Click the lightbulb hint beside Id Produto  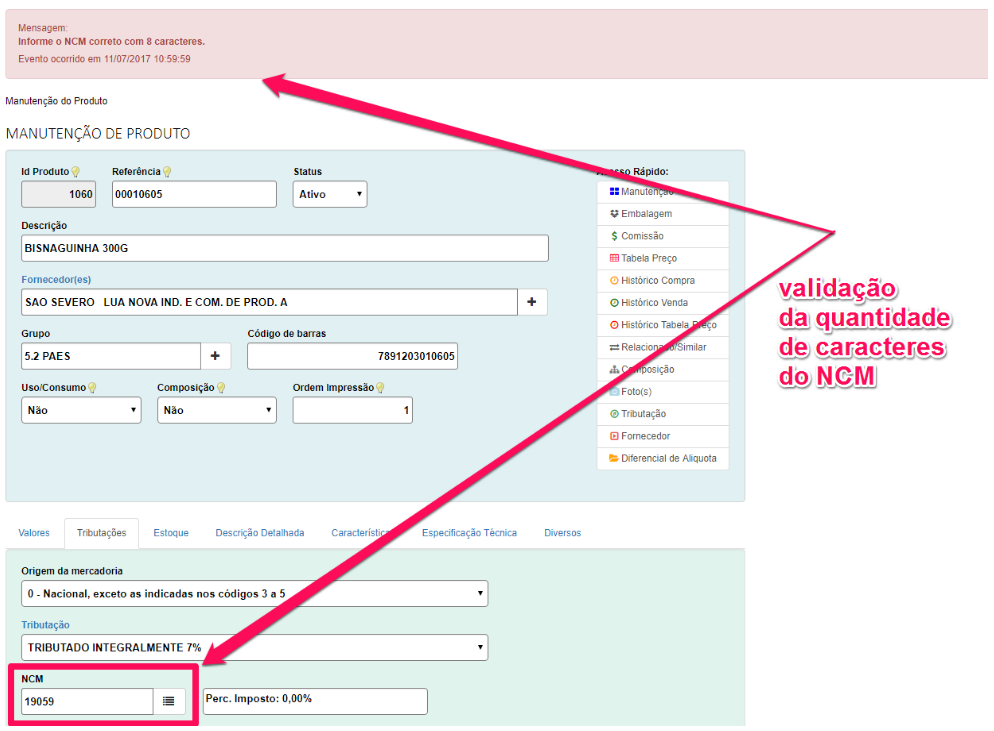tap(75, 172)
